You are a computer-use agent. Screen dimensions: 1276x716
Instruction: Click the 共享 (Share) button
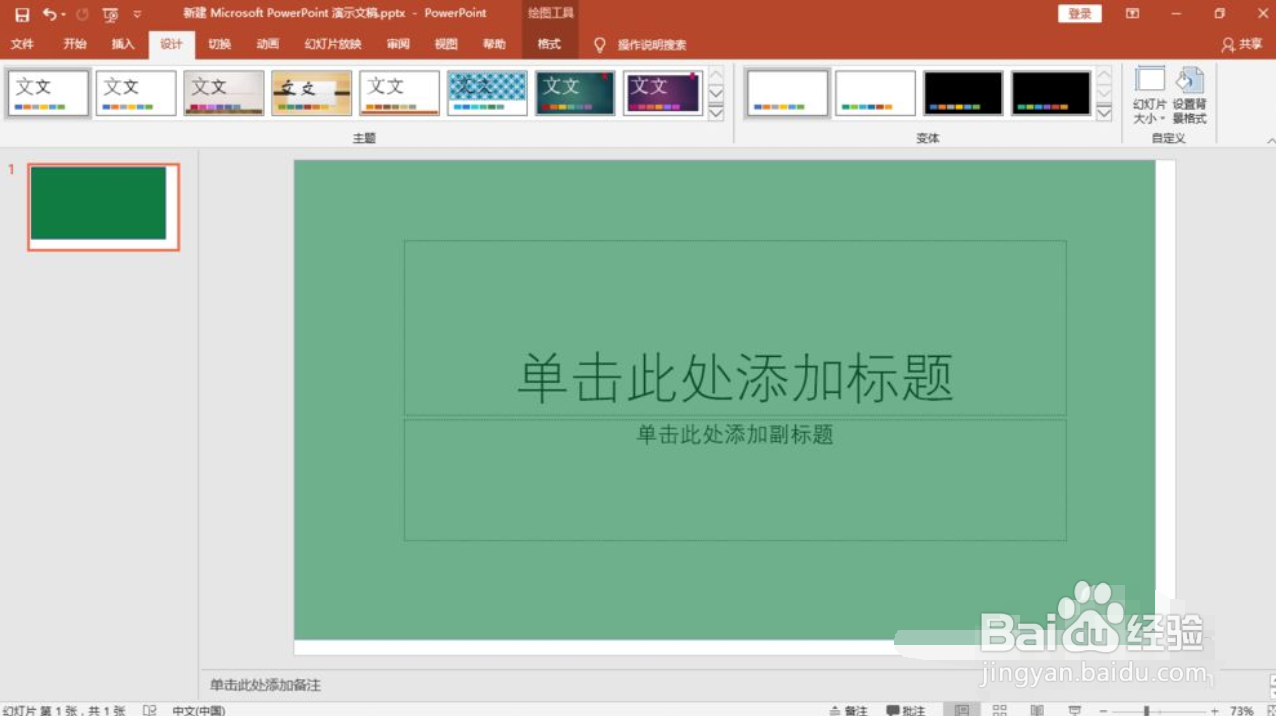tap(1244, 44)
